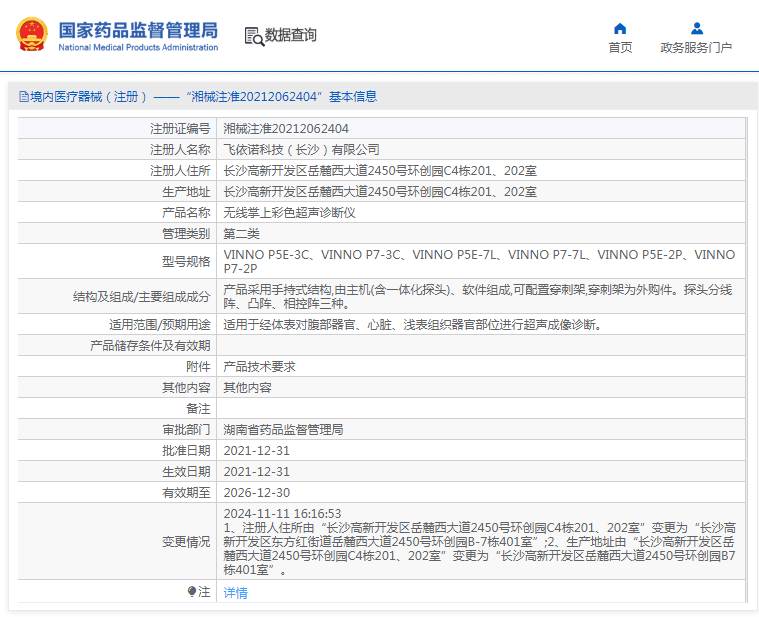Click the 结构及组成 description value
Screen dimensions: 759x617
478,297
